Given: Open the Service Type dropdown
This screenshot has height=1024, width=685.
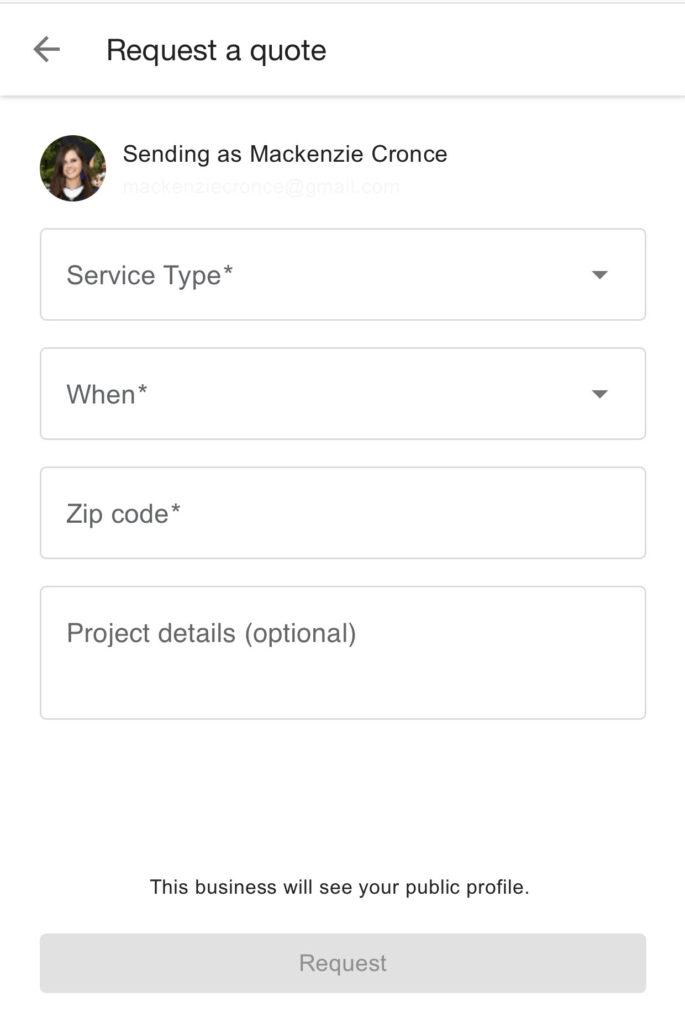Looking at the screenshot, I should tap(342, 275).
